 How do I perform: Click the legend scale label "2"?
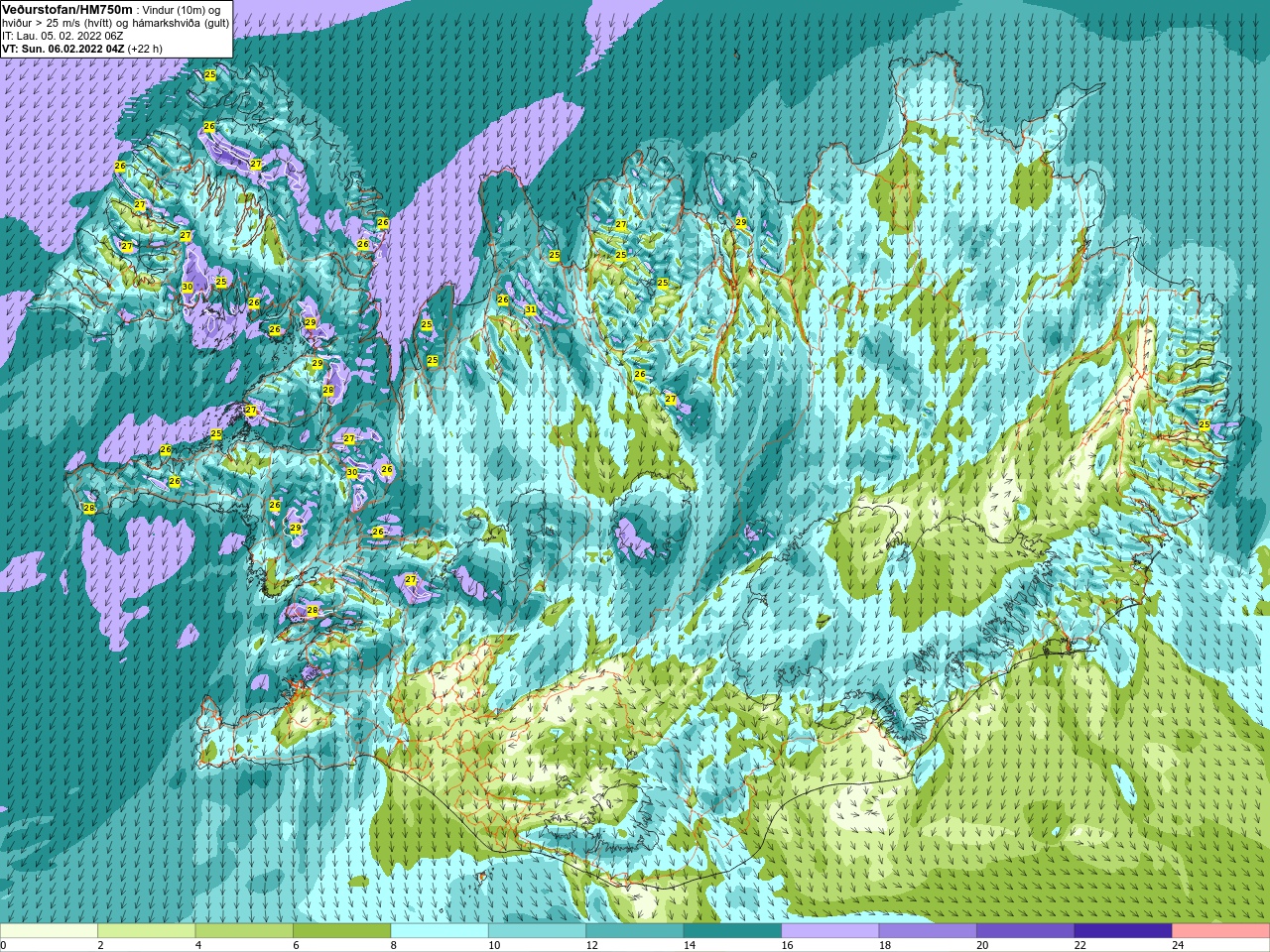click(x=101, y=945)
